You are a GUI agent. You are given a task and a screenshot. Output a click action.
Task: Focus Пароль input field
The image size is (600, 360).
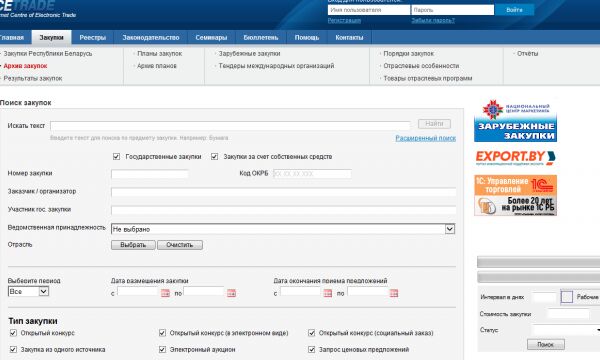pos(453,10)
